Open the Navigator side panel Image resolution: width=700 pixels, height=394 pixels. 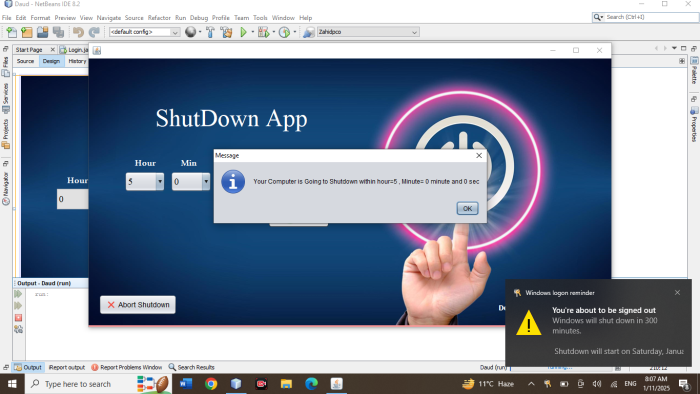tap(5, 188)
